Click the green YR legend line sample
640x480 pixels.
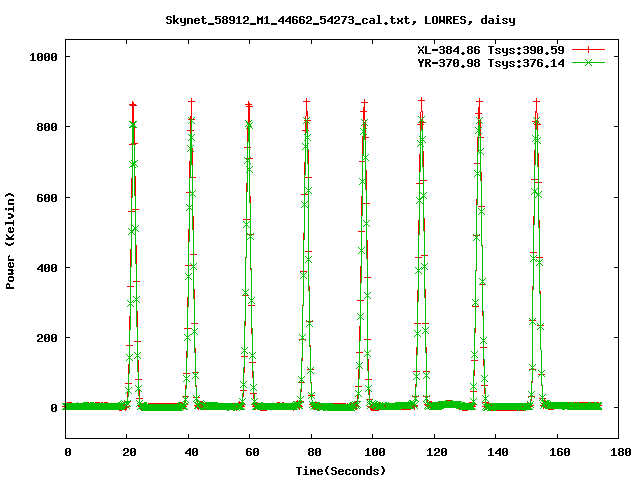tap(588, 62)
